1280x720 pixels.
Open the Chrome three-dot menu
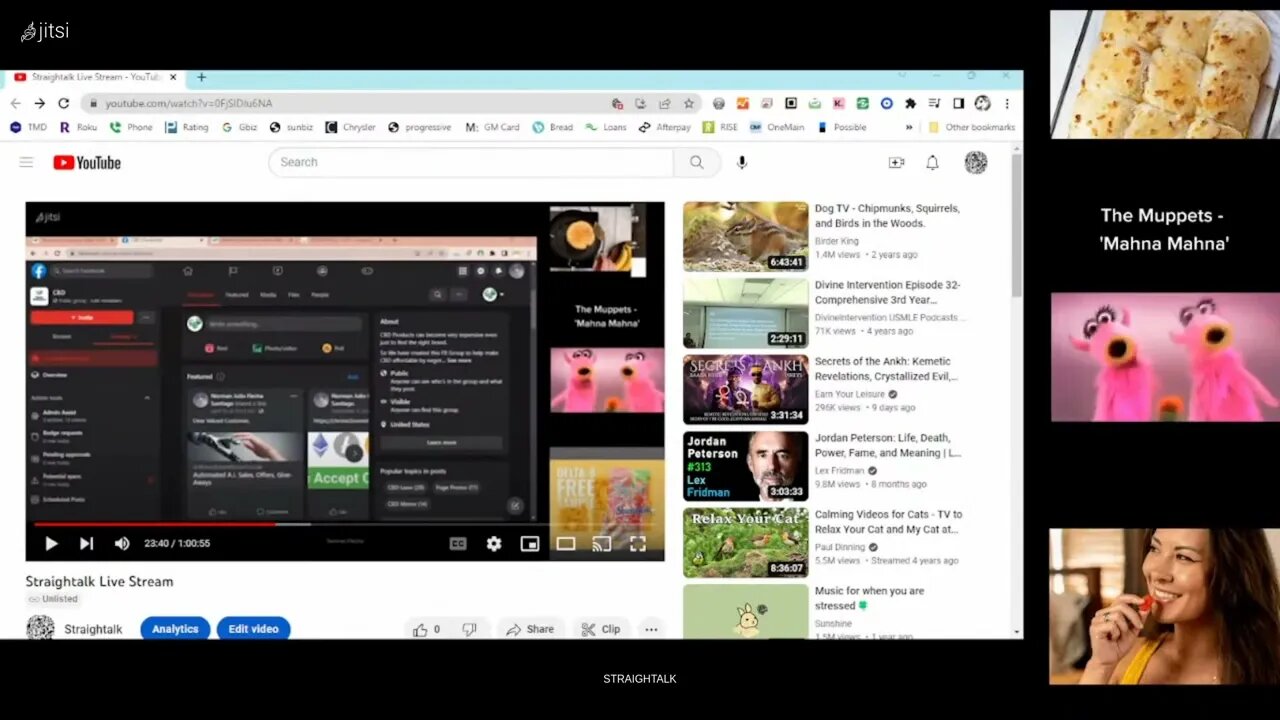tap(1007, 103)
